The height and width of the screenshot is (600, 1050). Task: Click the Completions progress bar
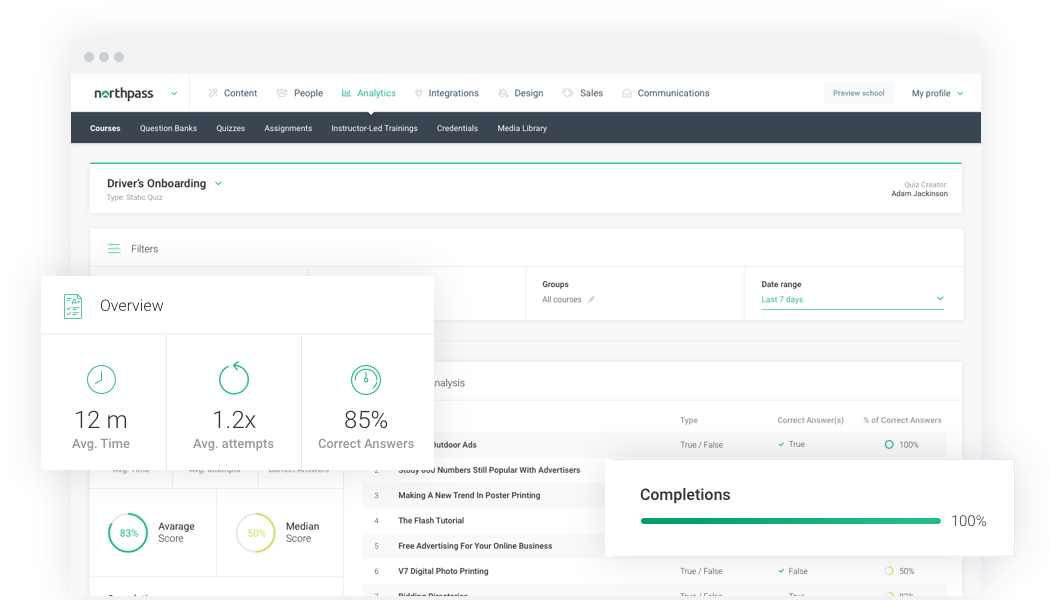[x=790, y=521]
